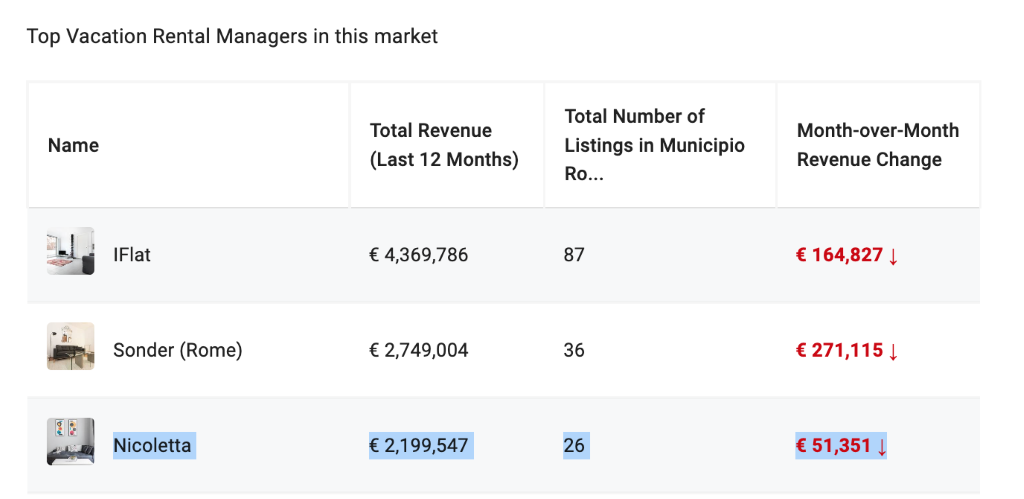Click the € 271,115 revenue change value
This screenshot has width=1024, height=499.
pos(839,351)
